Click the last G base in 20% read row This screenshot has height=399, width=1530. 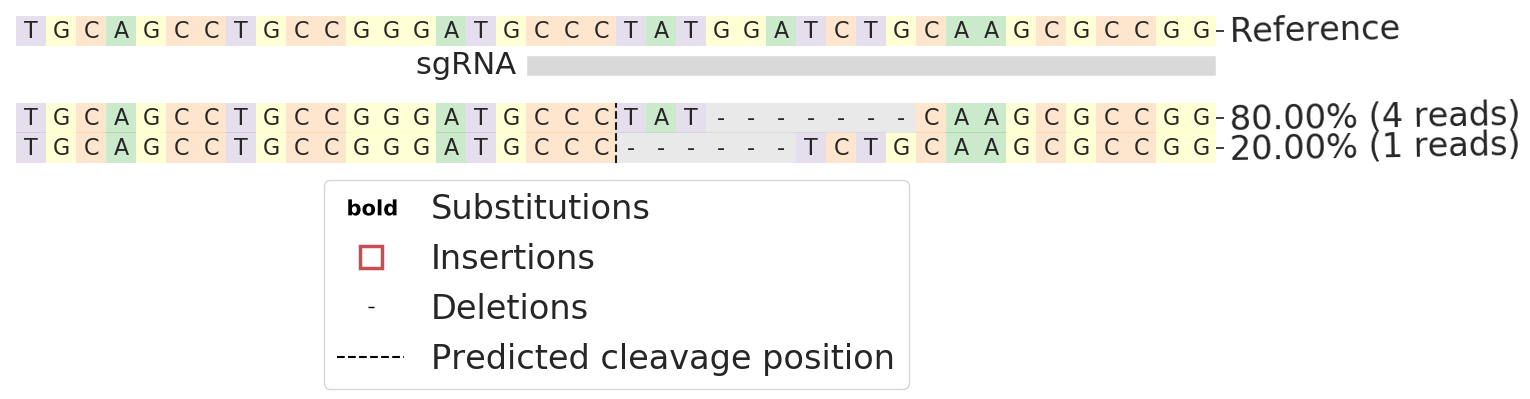click(x=1201, y=149)
